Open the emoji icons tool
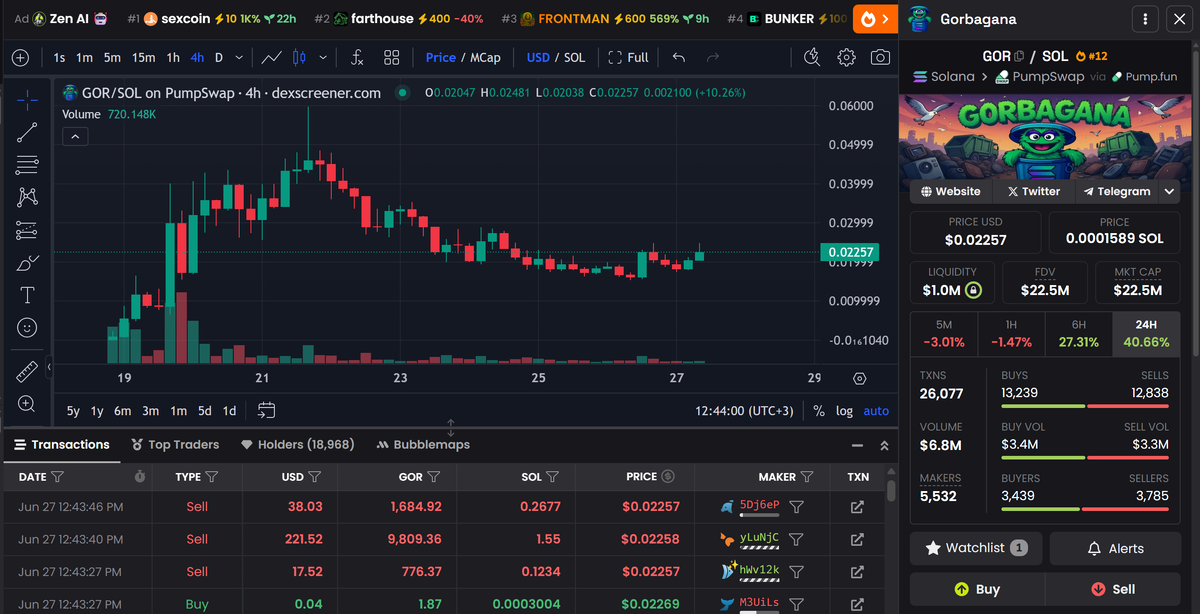The height and width of the screenshot is (614, 1200). pyautogui.click(x=27, y=327)
